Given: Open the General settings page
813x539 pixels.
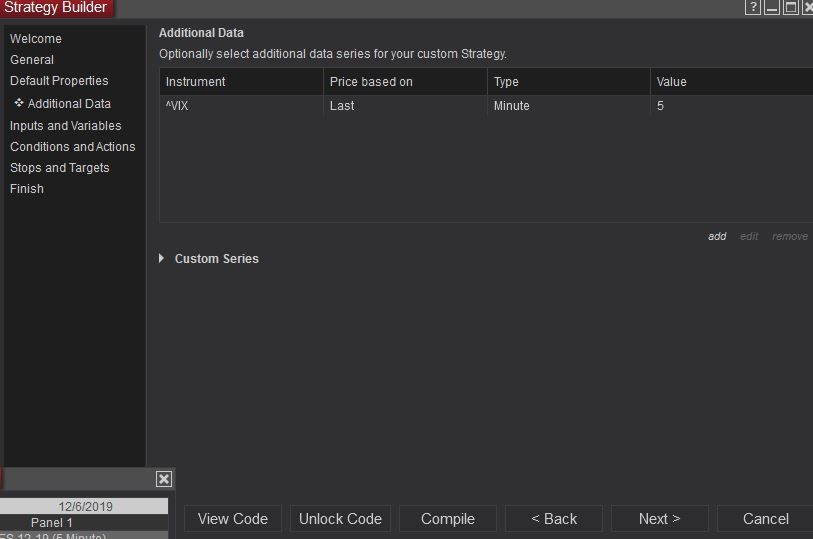Looking at the screenshot, I should (x=32, y=60).
